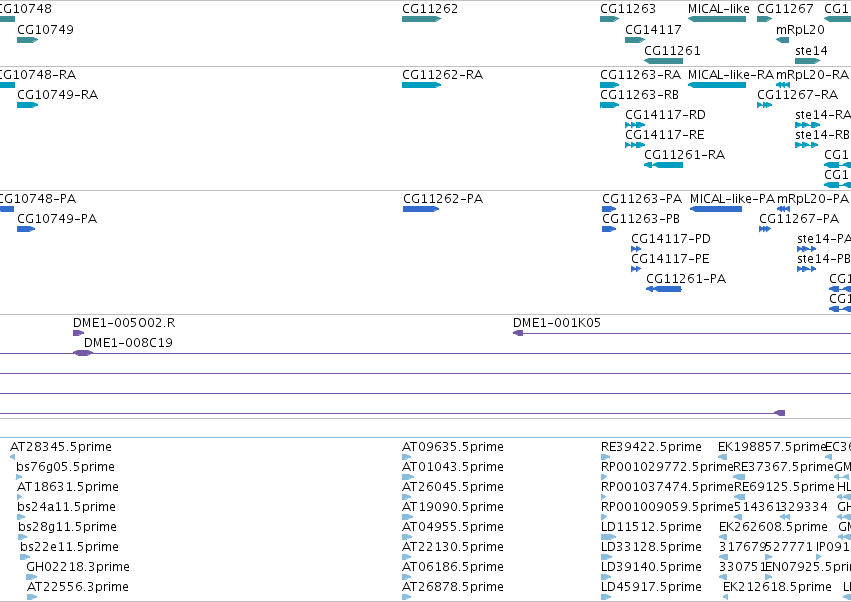Click the DME1-008C19 purple feature glyph
The height and width of the screenshot is (602, 851).
(x=82, y=353)
